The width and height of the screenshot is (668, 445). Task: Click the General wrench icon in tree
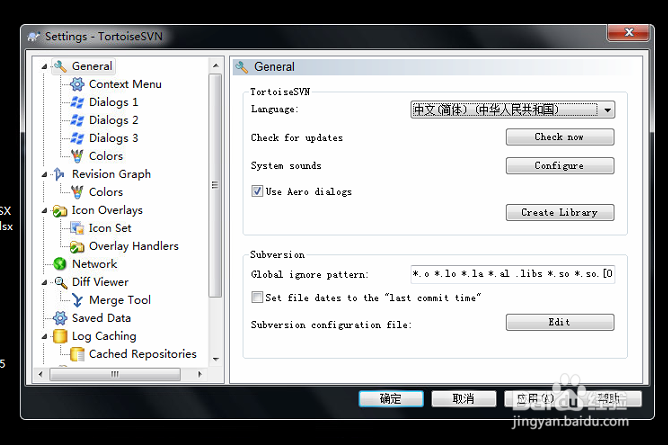[x=60, y=66]
